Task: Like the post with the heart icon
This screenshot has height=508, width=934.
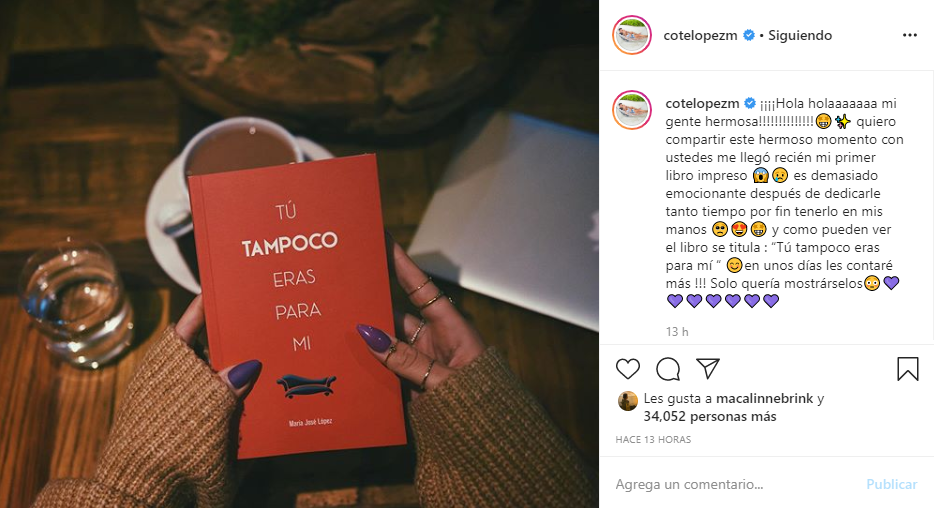Action: click(x=628, y=369)
